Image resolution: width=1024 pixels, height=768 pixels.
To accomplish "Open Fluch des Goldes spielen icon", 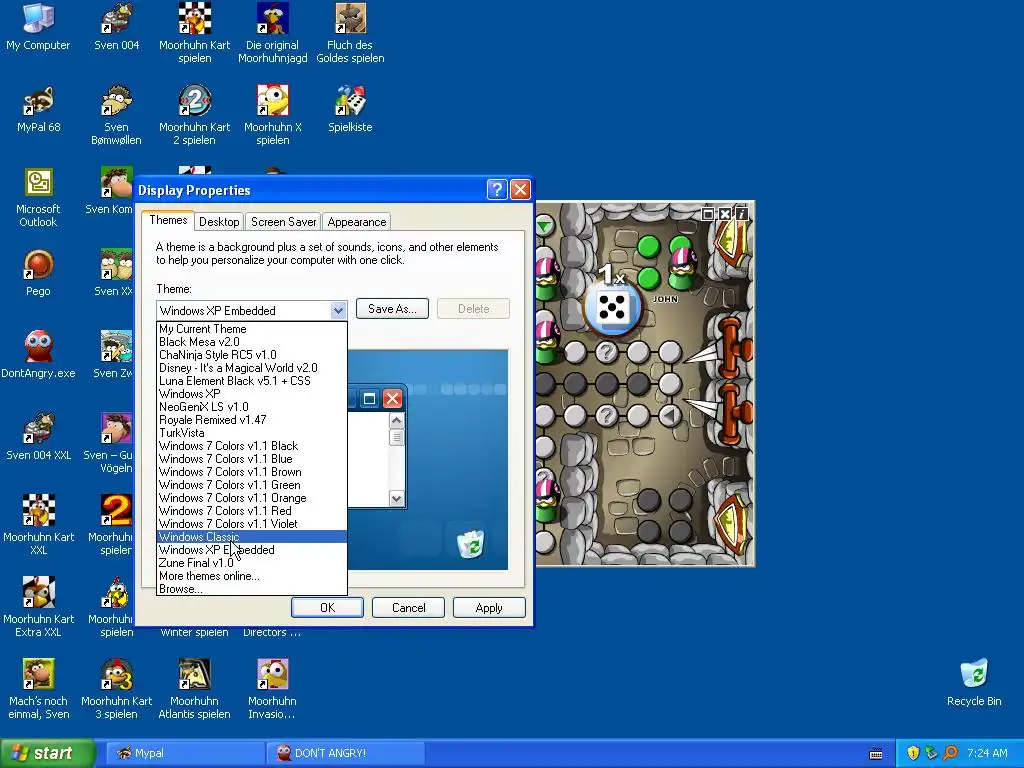I will click(x=350, y=33).
